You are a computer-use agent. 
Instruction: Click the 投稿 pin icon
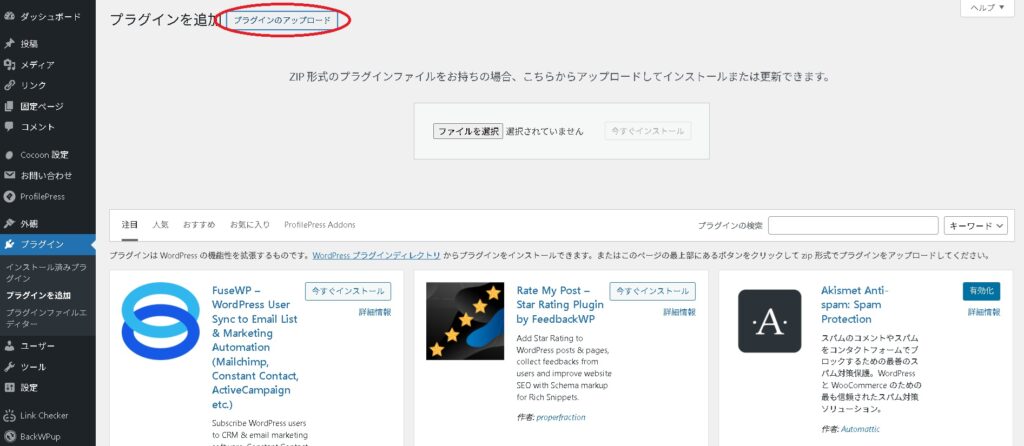(x=9, y=44)
